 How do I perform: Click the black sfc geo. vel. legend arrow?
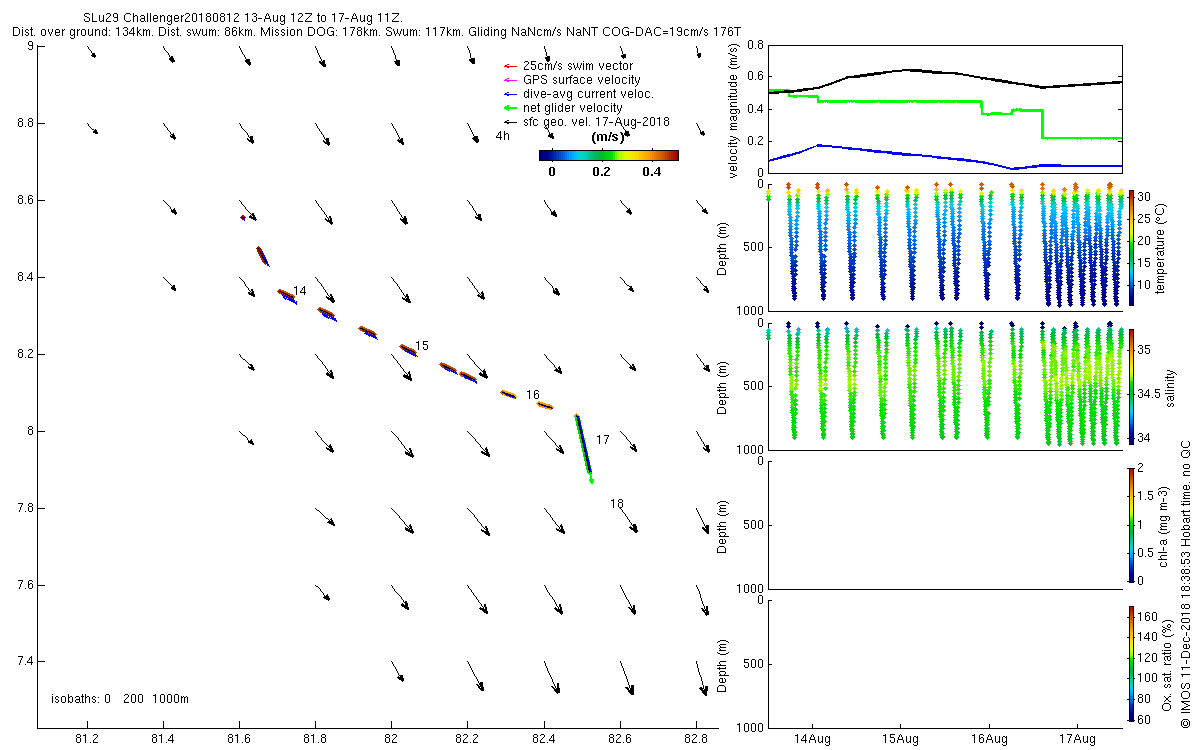(509, 122)
